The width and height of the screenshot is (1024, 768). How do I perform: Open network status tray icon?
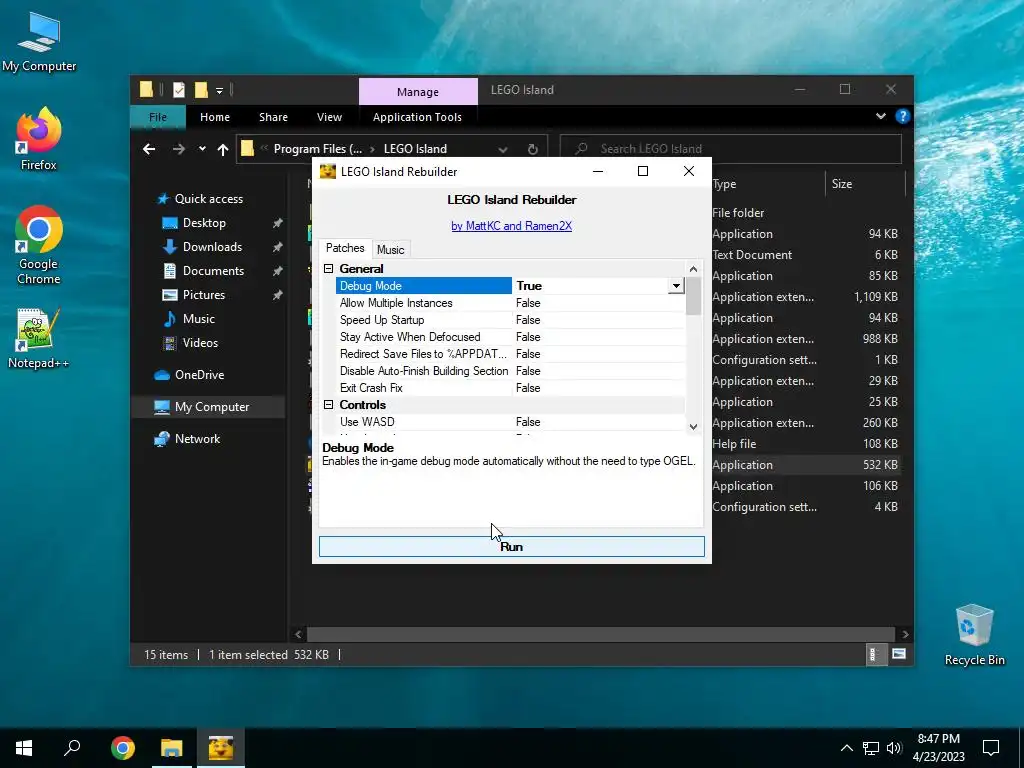tap(871, 748)
